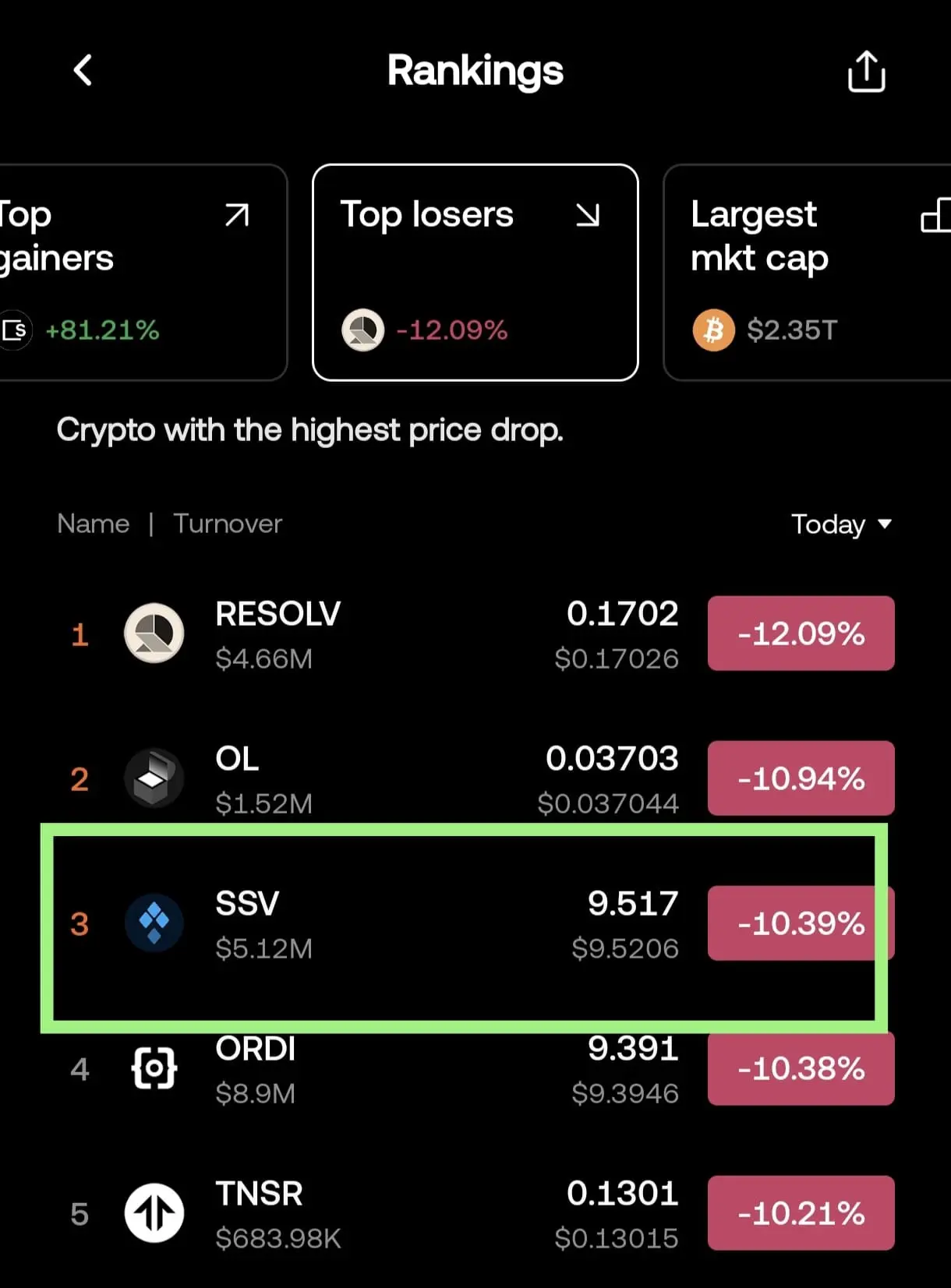Sort the list by Name
The height and width of the screenshot is (1288, 951).
coord(94,524)
